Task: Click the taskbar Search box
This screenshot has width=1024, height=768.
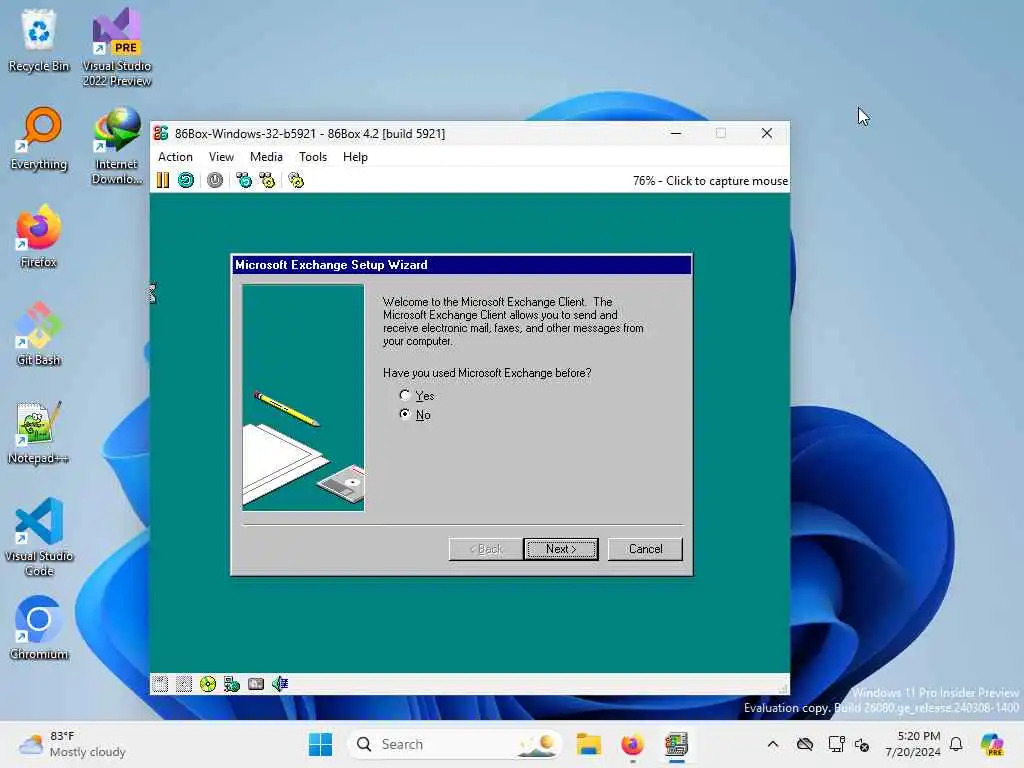Action: (455, 744)
